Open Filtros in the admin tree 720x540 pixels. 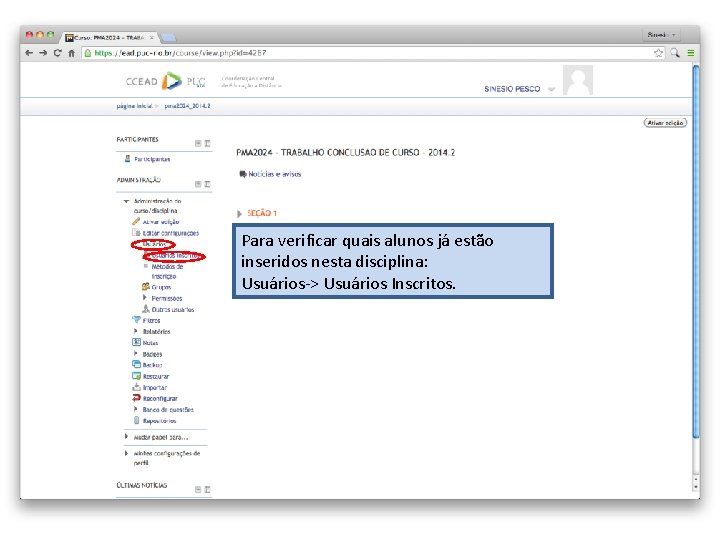coord(151,321)
